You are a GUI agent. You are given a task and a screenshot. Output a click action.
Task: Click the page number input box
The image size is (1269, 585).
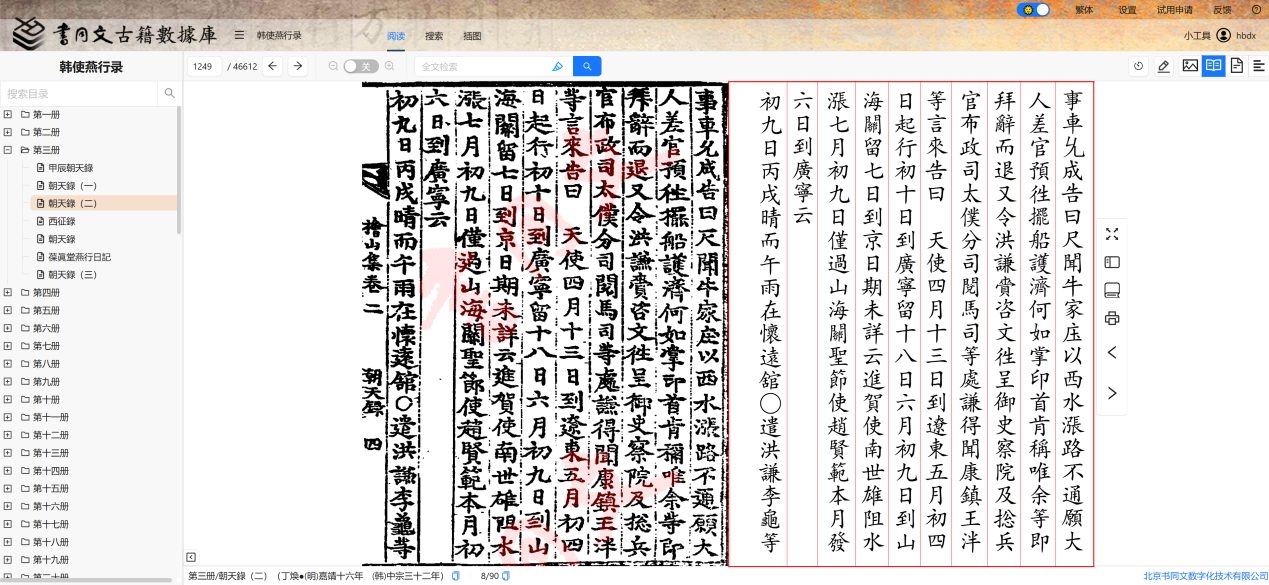204,66
